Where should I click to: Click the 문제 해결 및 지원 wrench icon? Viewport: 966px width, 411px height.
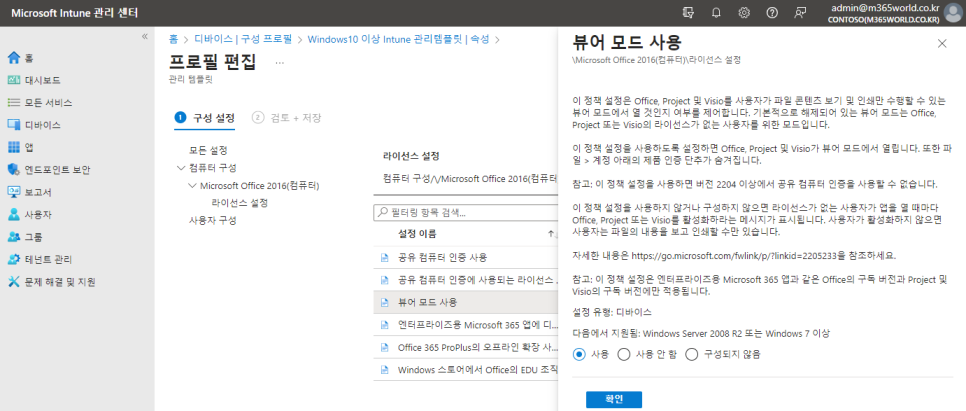coord(14,282)
